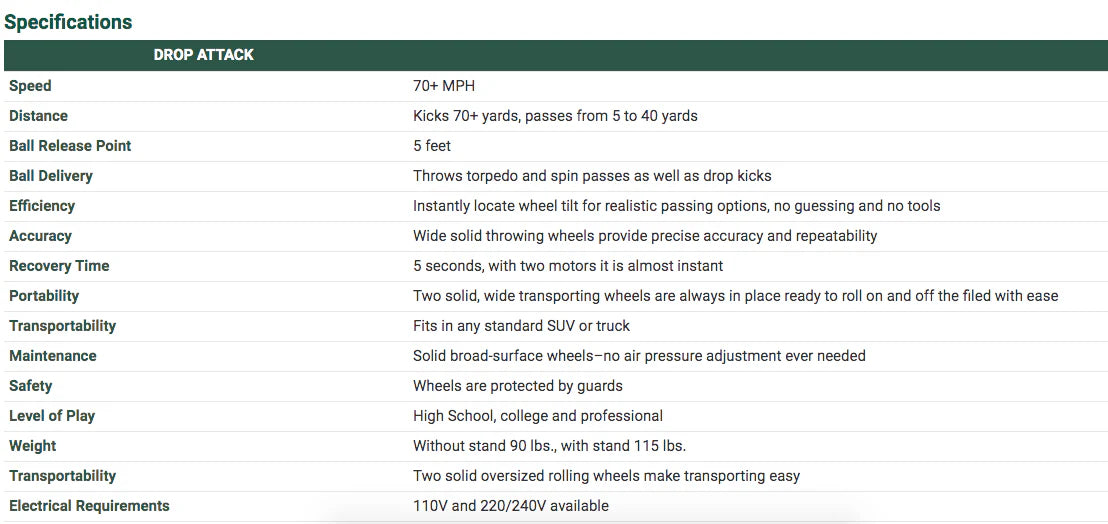Click the Portability row label

pyautogui.click(x=44, y=296)
